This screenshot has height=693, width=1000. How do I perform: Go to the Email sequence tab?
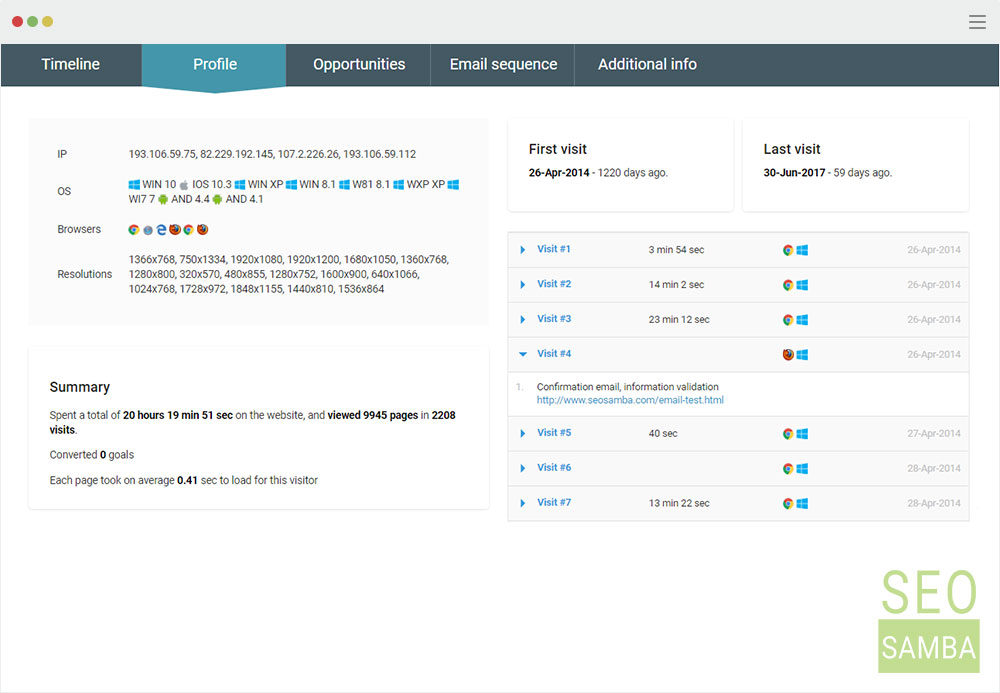click(x=503, y=65)
